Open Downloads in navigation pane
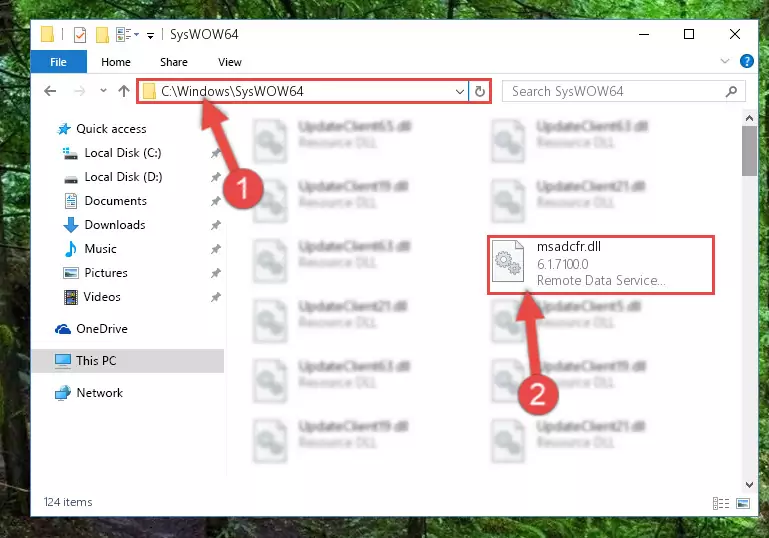 click(104, 225)
